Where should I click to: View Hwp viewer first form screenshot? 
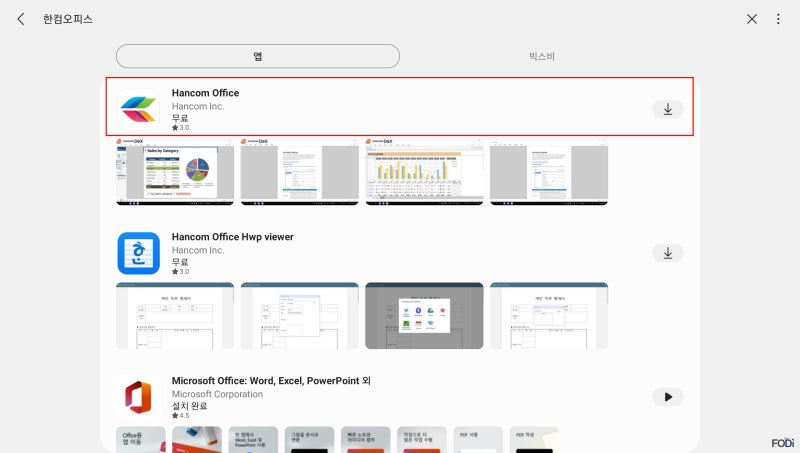point(175,316)
